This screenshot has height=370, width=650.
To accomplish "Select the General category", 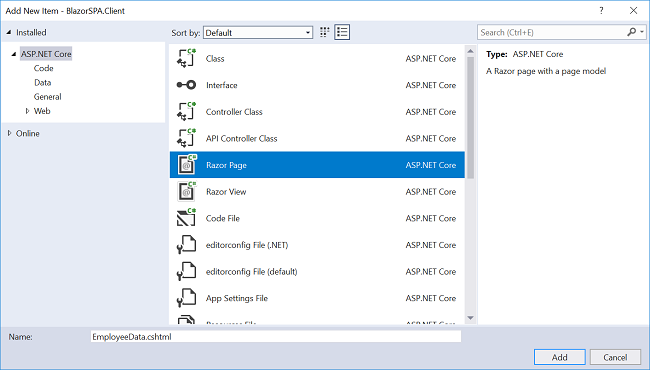I will 48,97.
